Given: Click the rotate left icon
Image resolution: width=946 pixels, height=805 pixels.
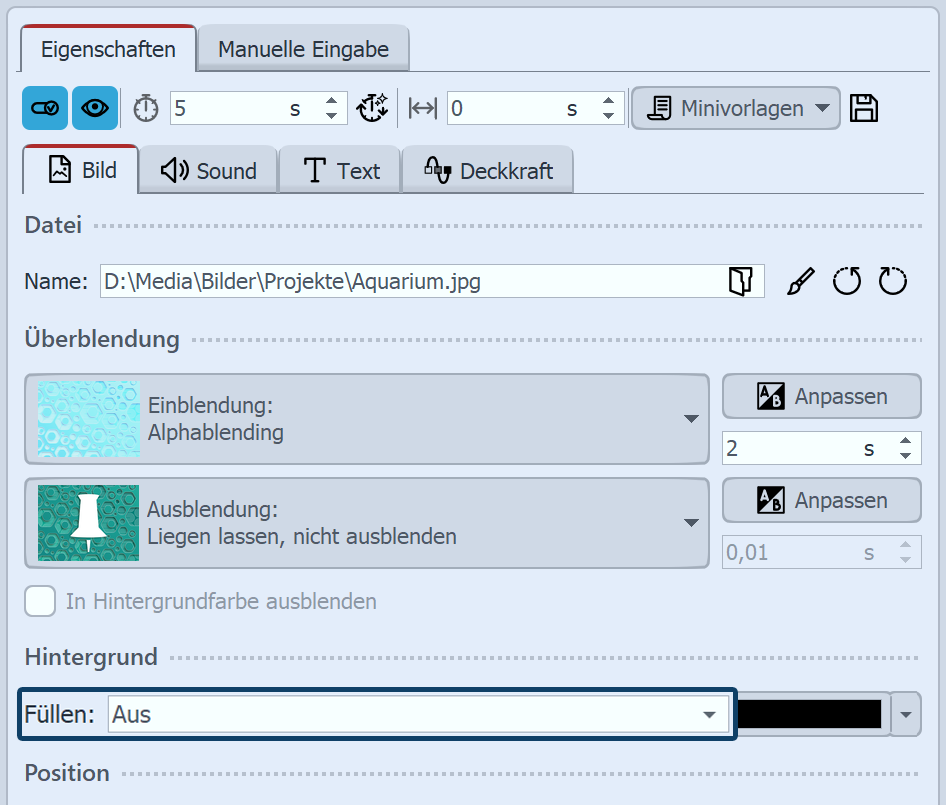Looking at the screenshot, I should 846,281.
